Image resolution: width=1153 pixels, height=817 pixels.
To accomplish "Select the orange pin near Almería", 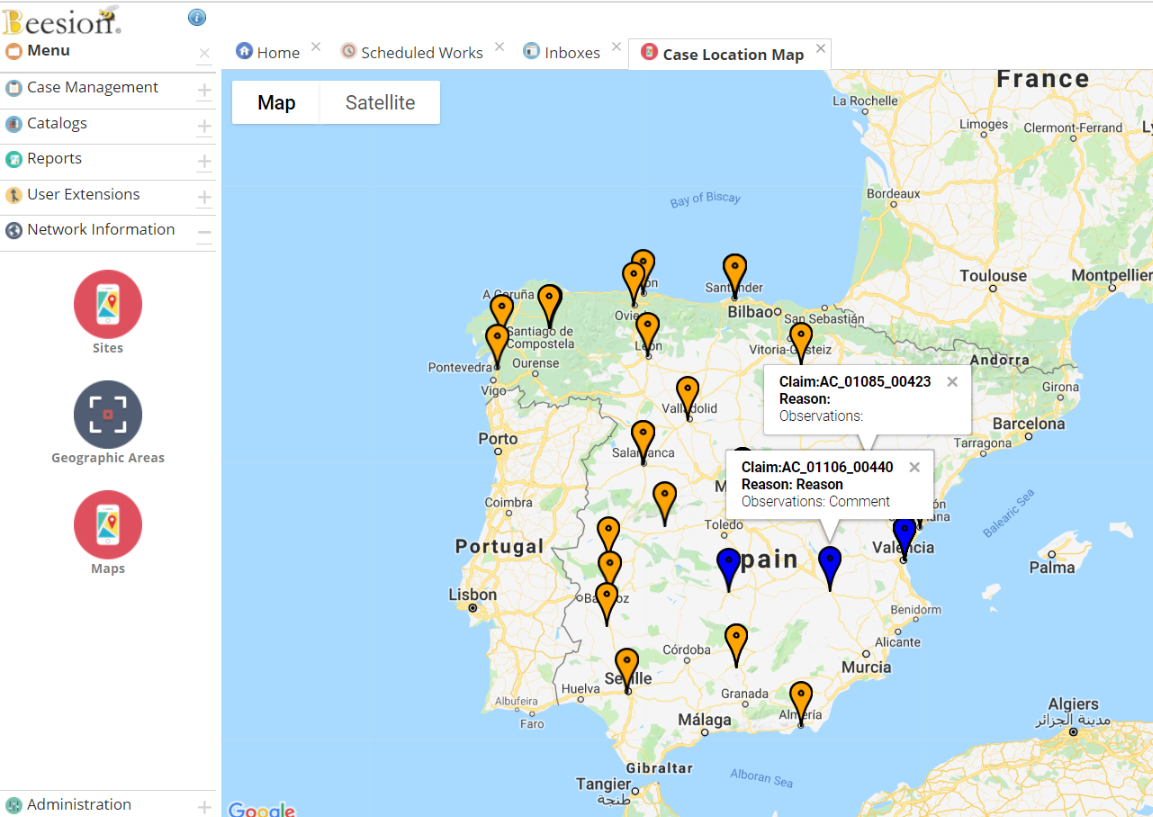I will (801, 699).
